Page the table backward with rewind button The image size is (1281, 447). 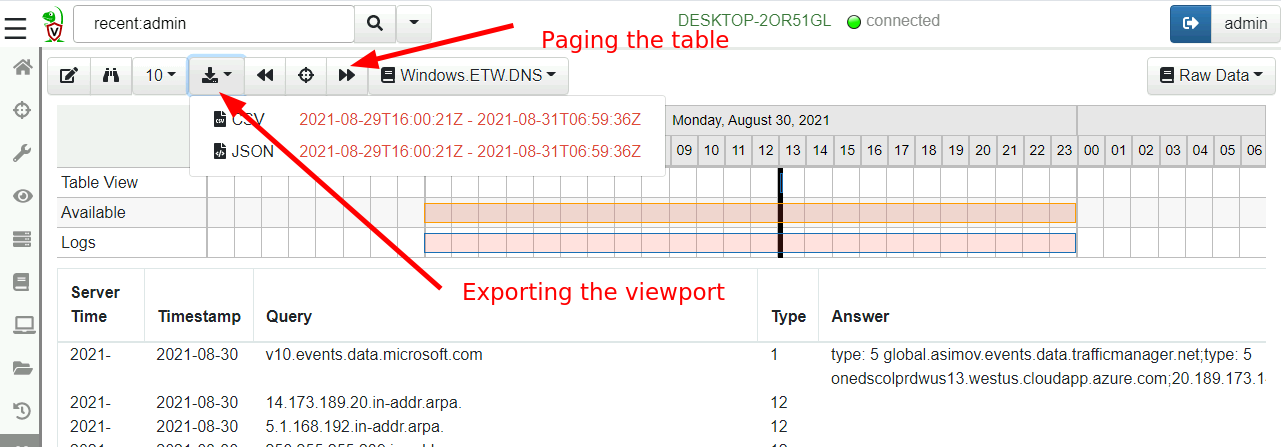click(x=265, y=75)
